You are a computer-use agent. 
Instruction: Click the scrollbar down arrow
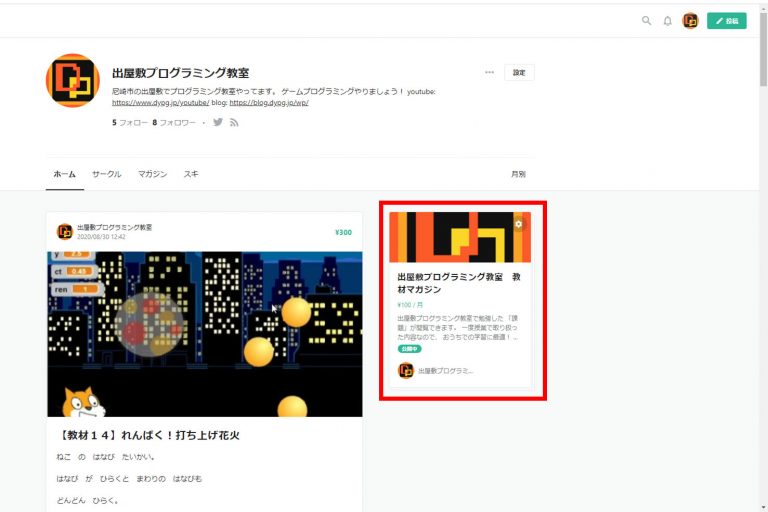coord(764,508)
